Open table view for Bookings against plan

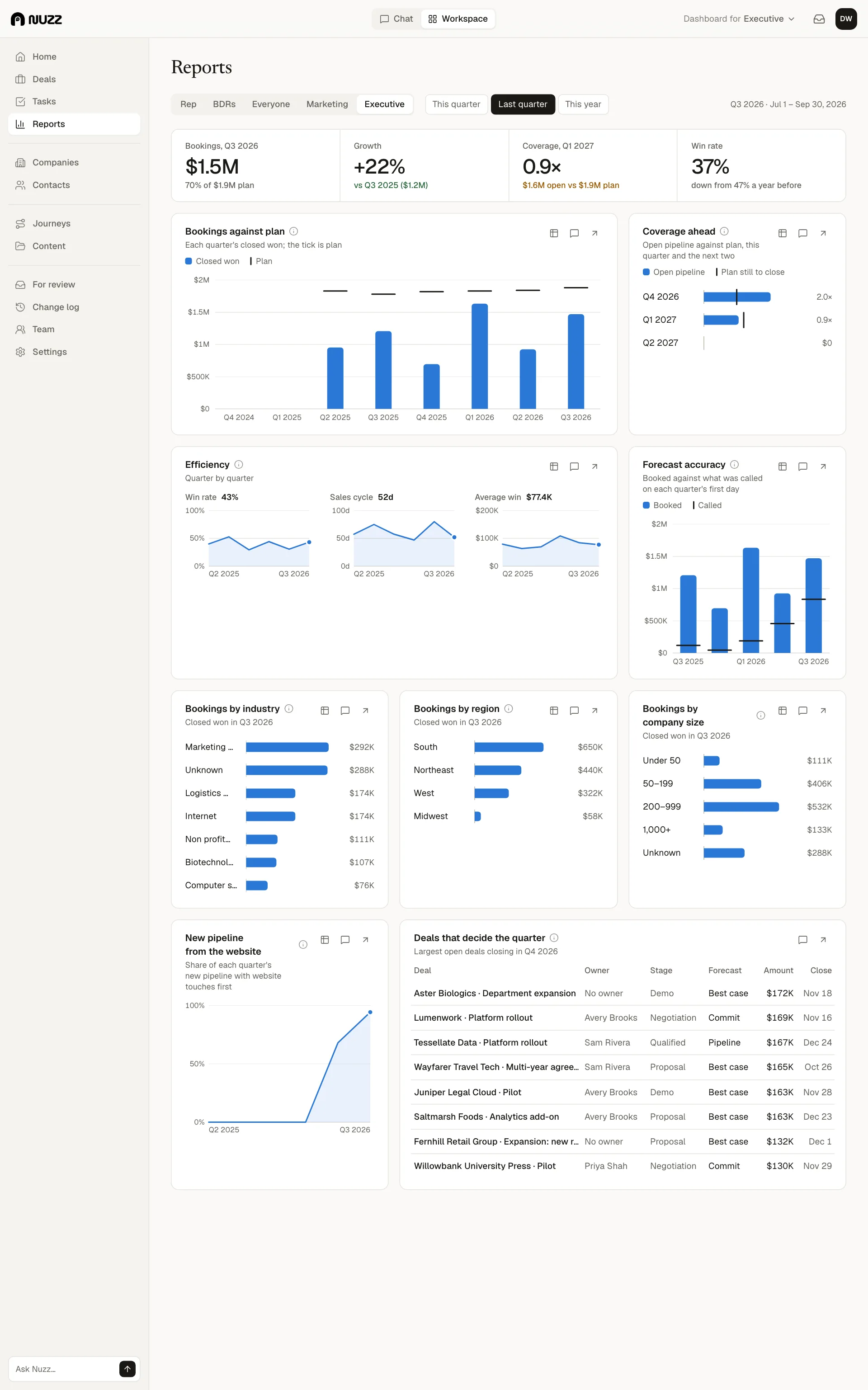[x=553, y=233]
